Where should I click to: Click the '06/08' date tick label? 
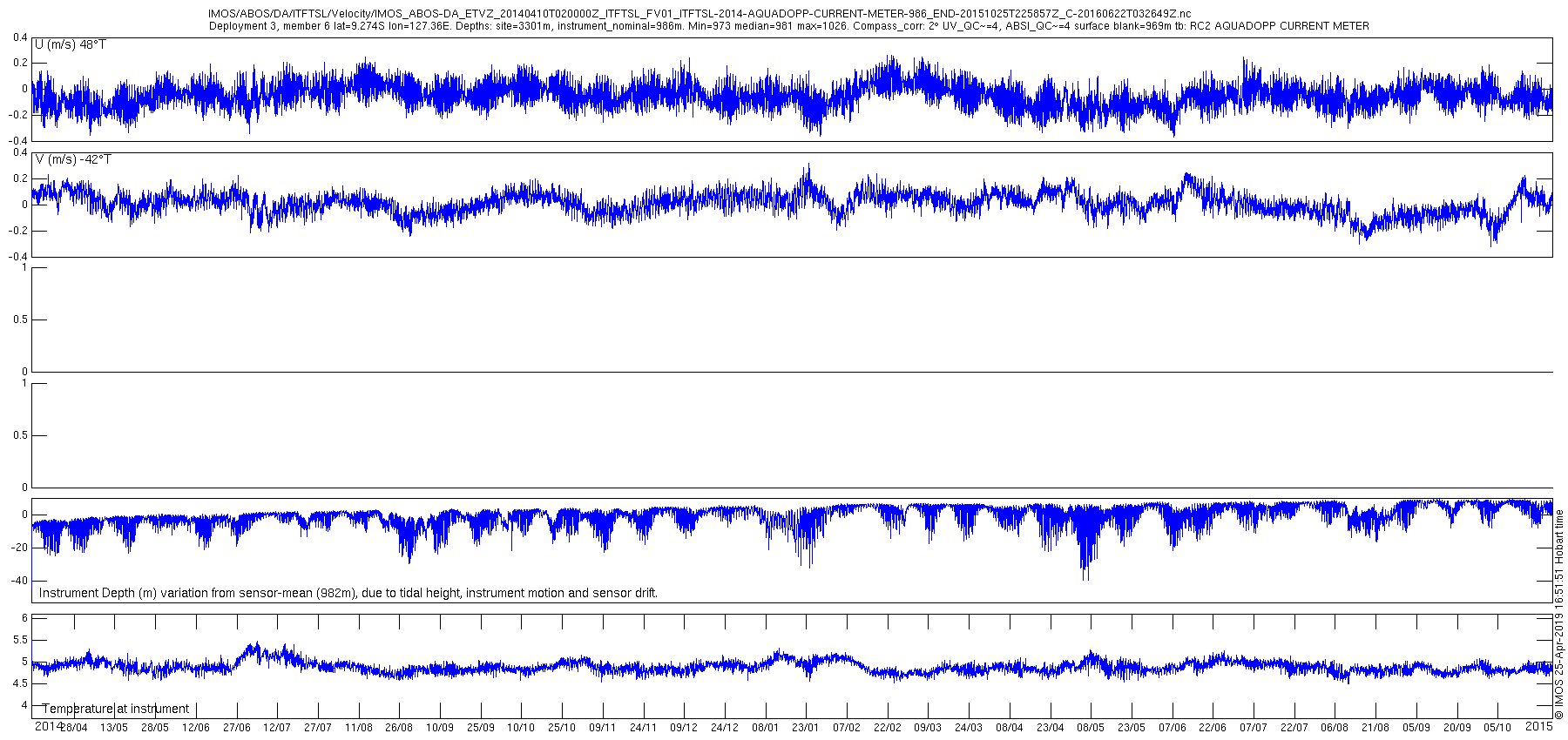(1335, 728)
